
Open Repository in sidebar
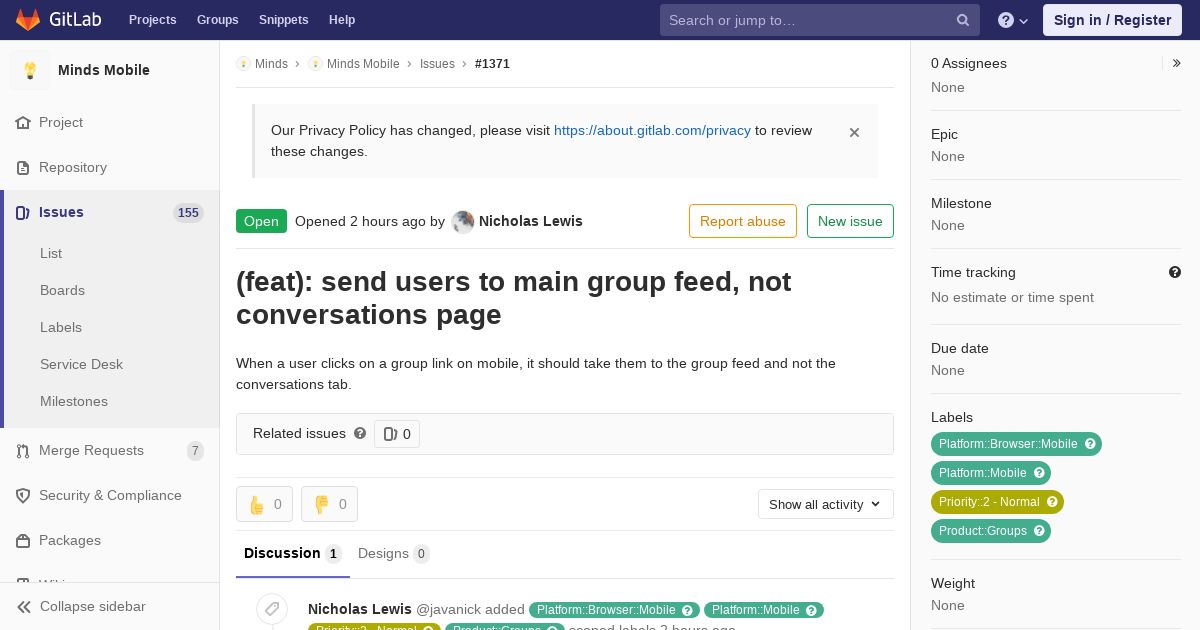[110, 167]
